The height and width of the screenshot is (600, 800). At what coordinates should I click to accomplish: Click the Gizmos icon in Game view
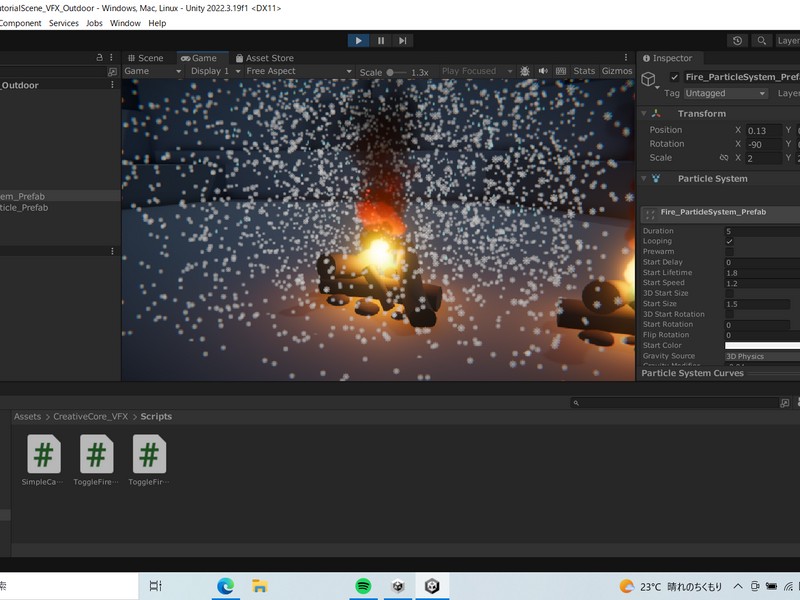(x=617, y=71)
